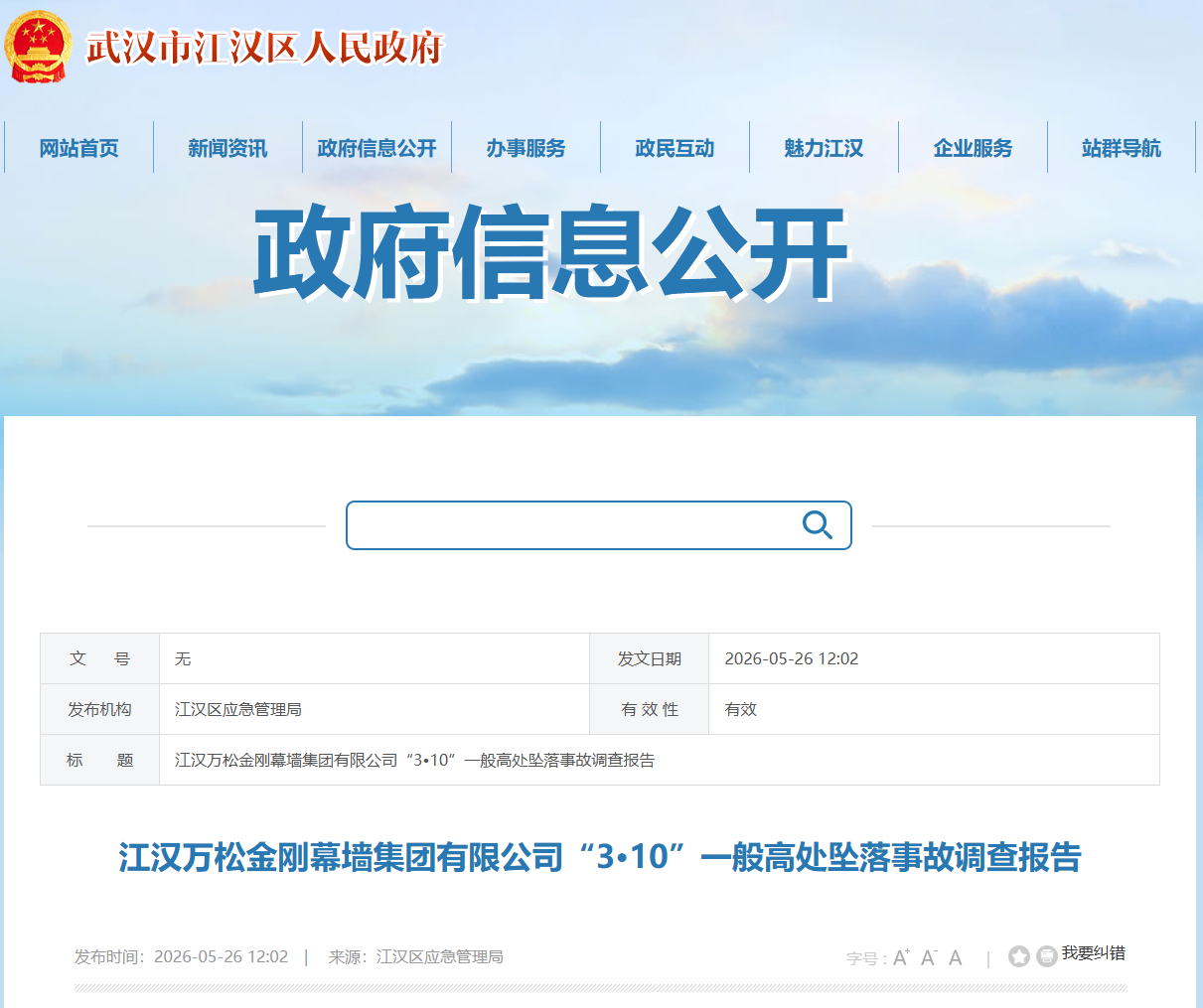Click the 我要纠错 link

tap(1093, 953)
